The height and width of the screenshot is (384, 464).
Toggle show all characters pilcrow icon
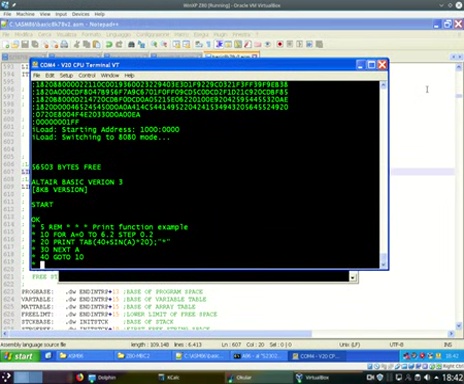click(209, 44)
